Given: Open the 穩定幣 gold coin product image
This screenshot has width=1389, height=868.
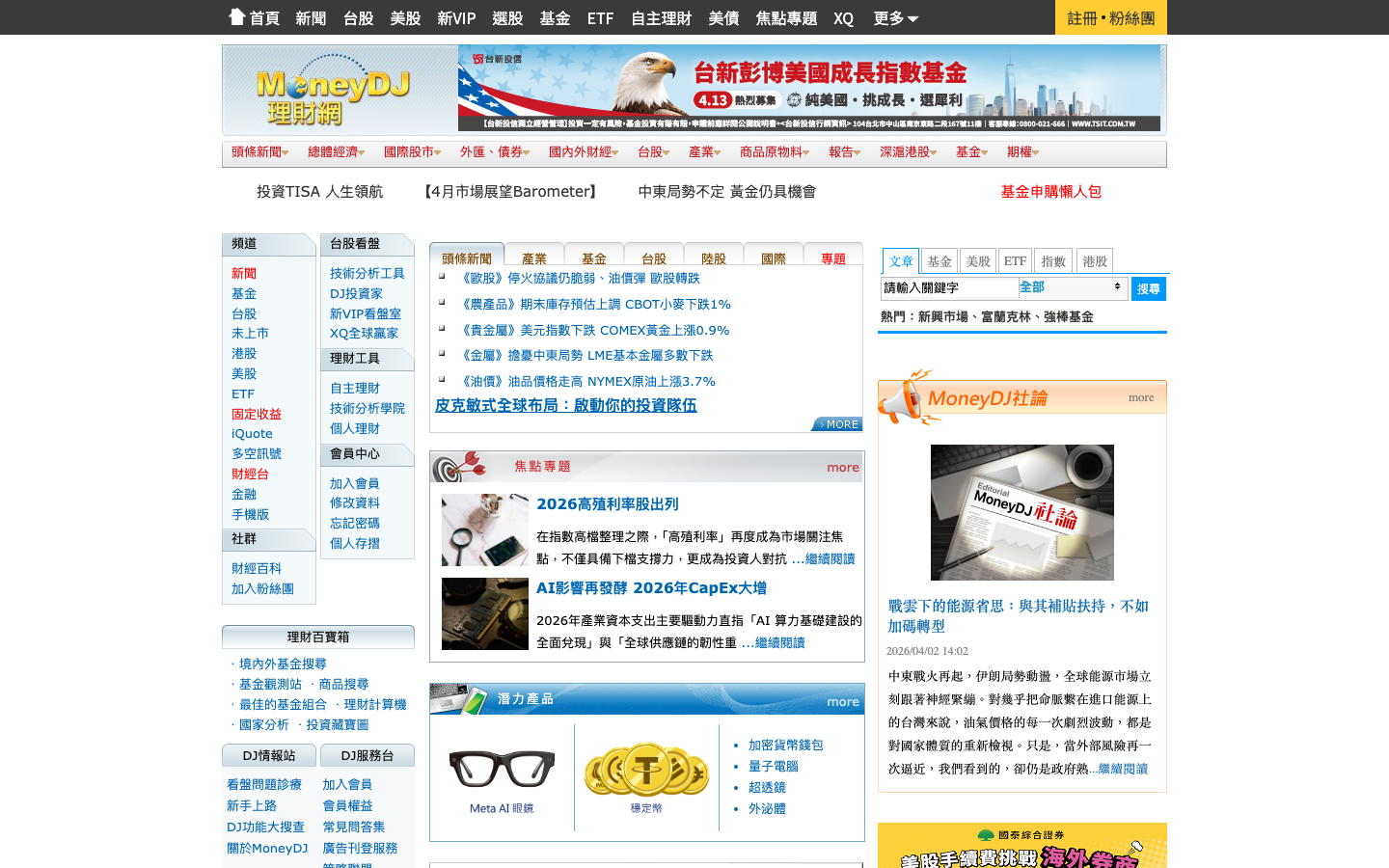Looking at the screenshot, I should point(646,769).
